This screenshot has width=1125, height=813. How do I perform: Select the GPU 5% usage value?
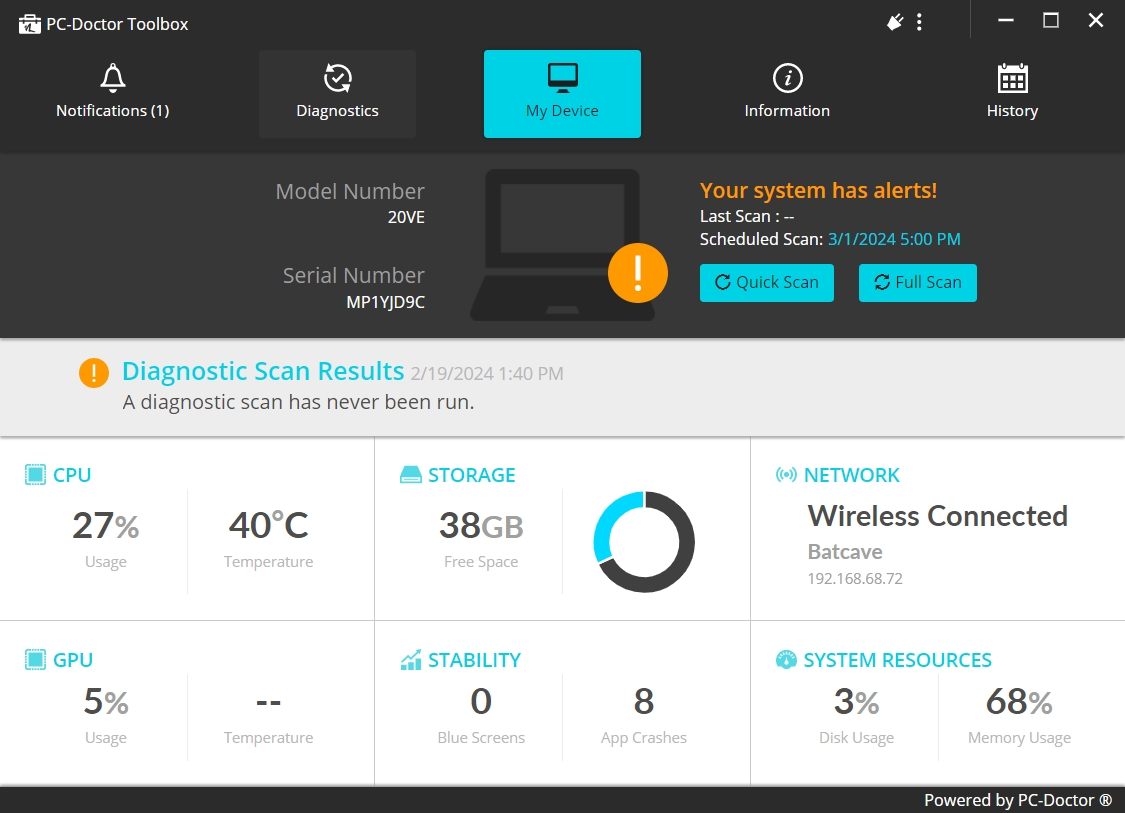(106, 701)
